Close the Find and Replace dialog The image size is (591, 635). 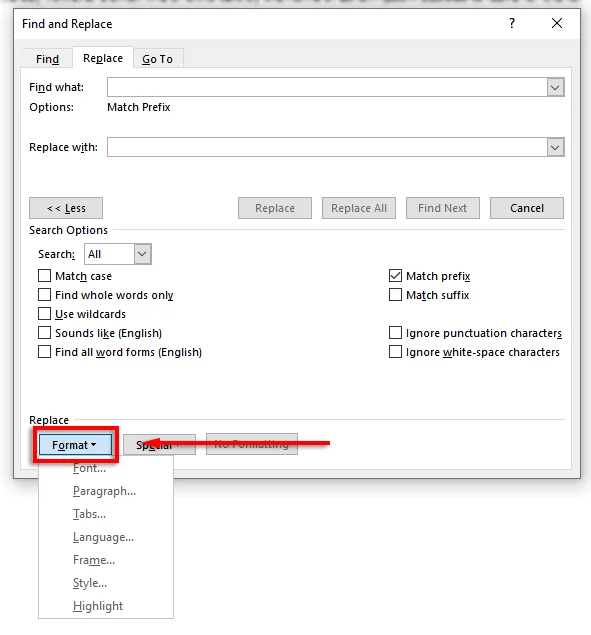(557, 23)
